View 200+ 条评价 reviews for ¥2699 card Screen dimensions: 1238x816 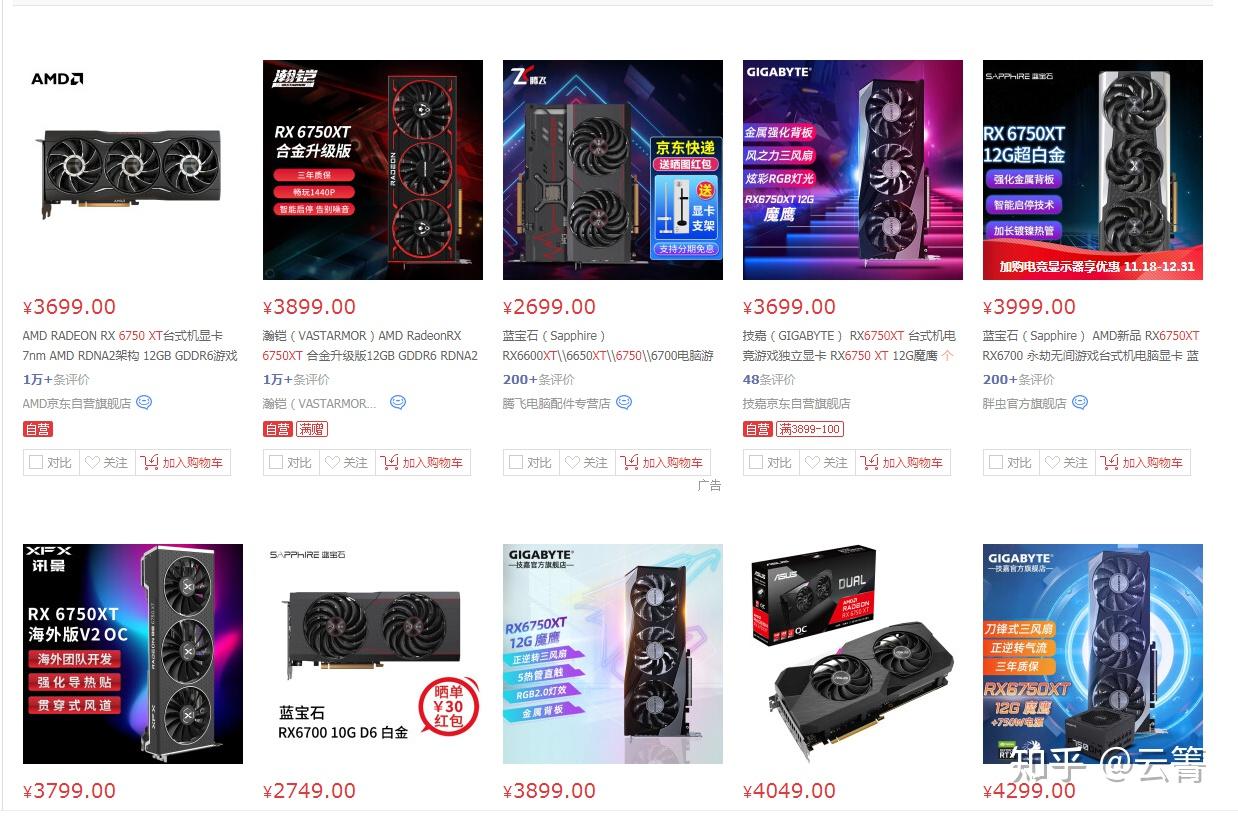tap(539, 380)
